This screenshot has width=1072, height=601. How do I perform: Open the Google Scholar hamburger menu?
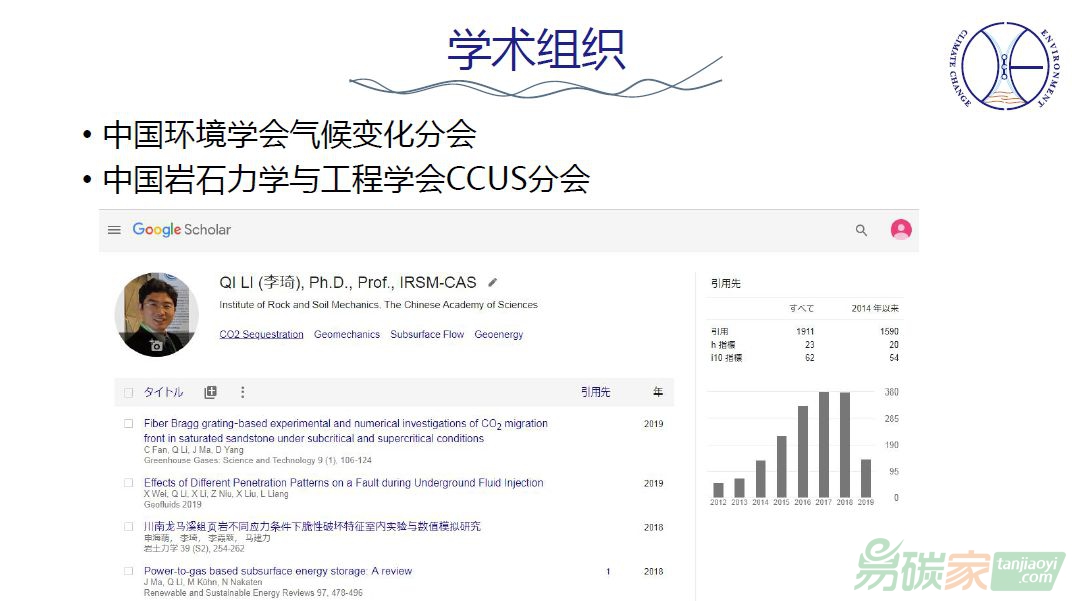(x=114, y=230)
